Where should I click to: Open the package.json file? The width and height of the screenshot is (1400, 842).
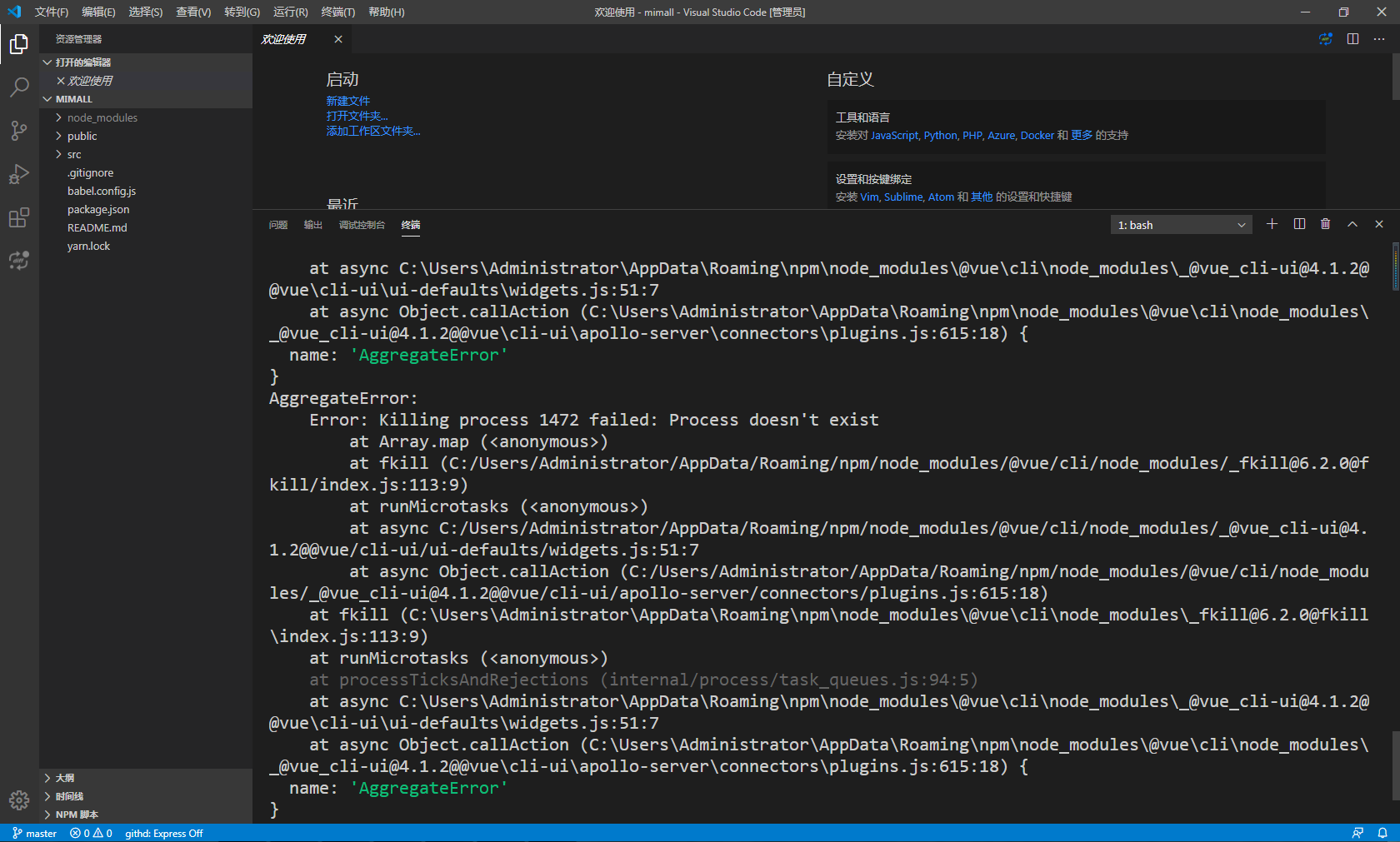[x=146, y=209]
